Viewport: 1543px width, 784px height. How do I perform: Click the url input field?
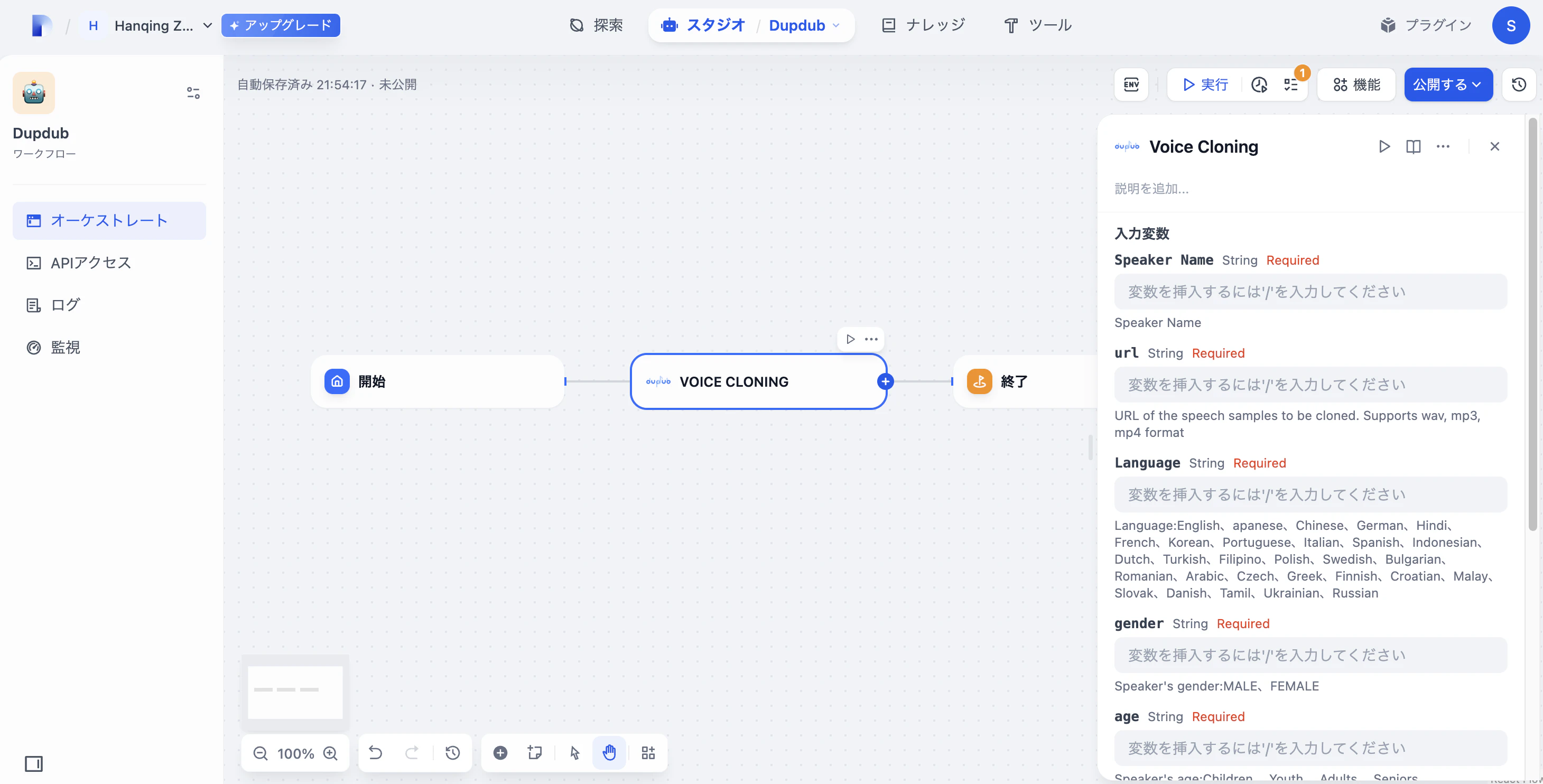coord(1310,385)
